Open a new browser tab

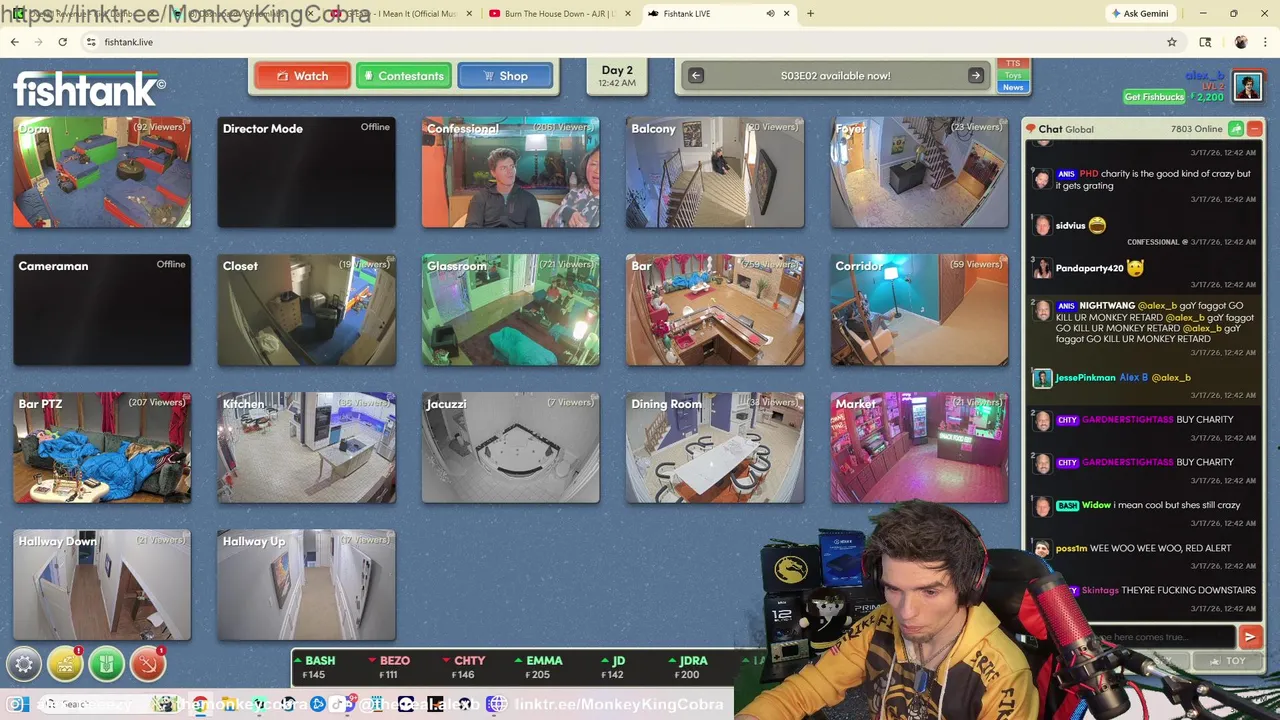(810, 13)
